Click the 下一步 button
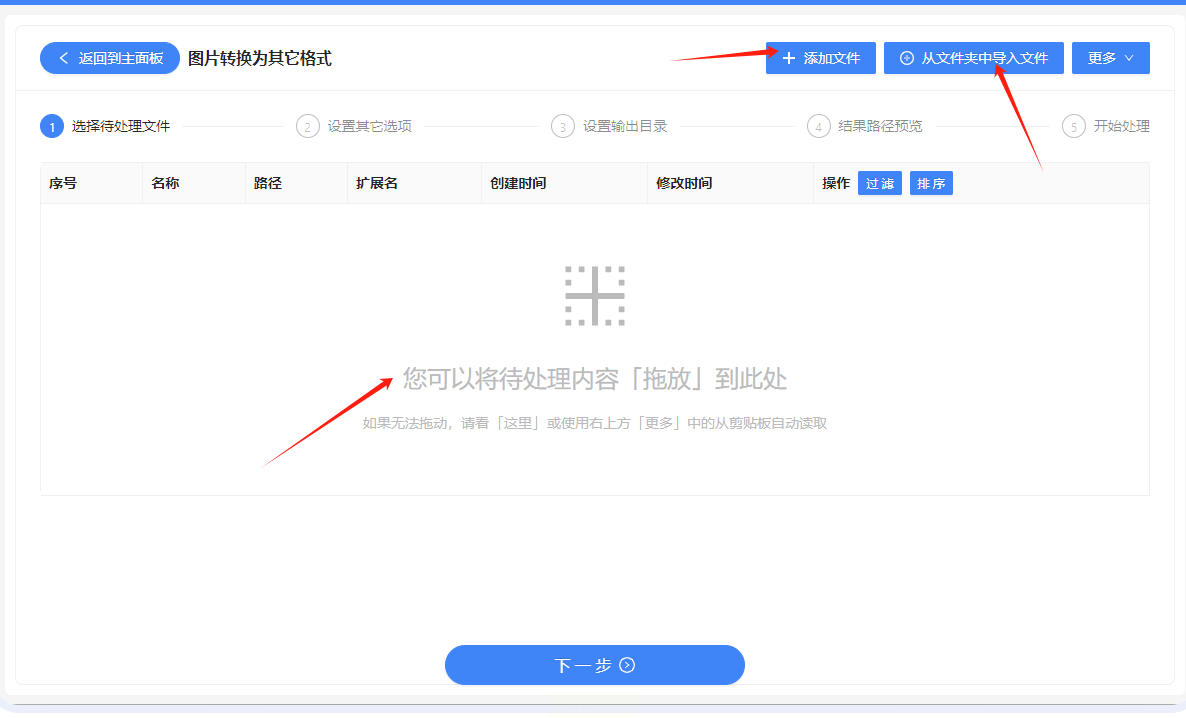The image size is (1186, 718). point(595,665)
